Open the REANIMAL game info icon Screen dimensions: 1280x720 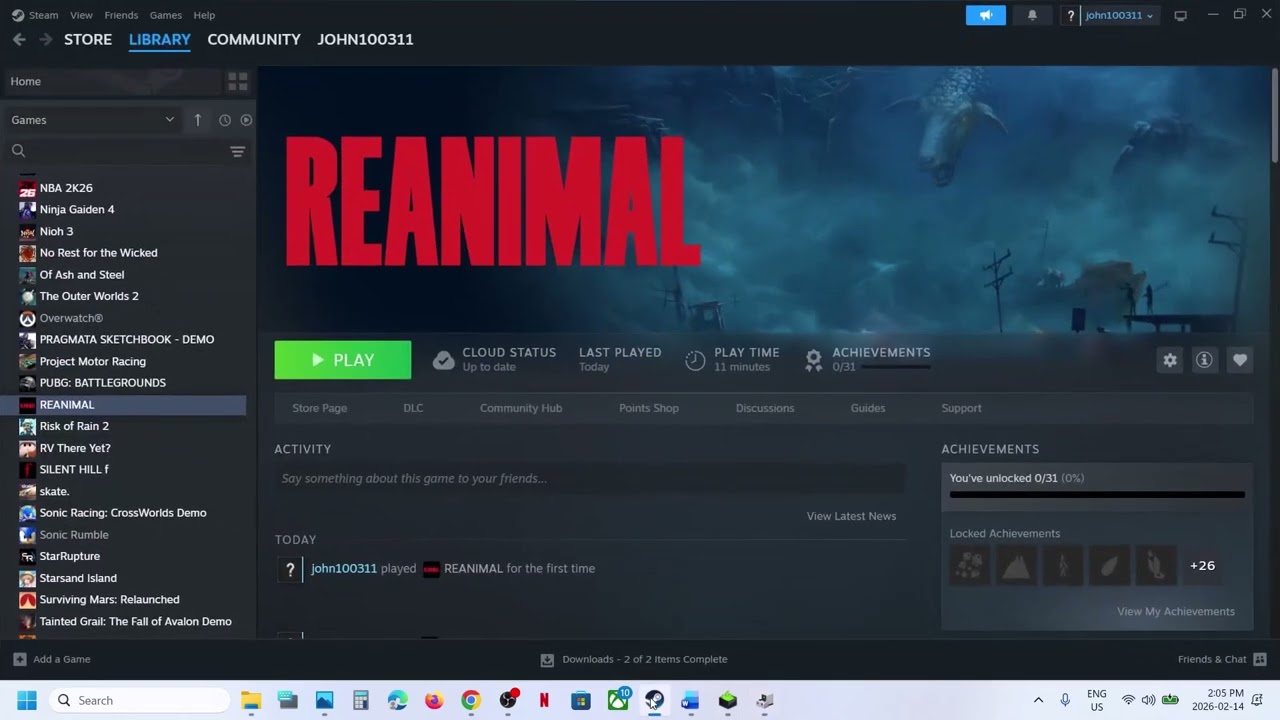[1204, 360]
